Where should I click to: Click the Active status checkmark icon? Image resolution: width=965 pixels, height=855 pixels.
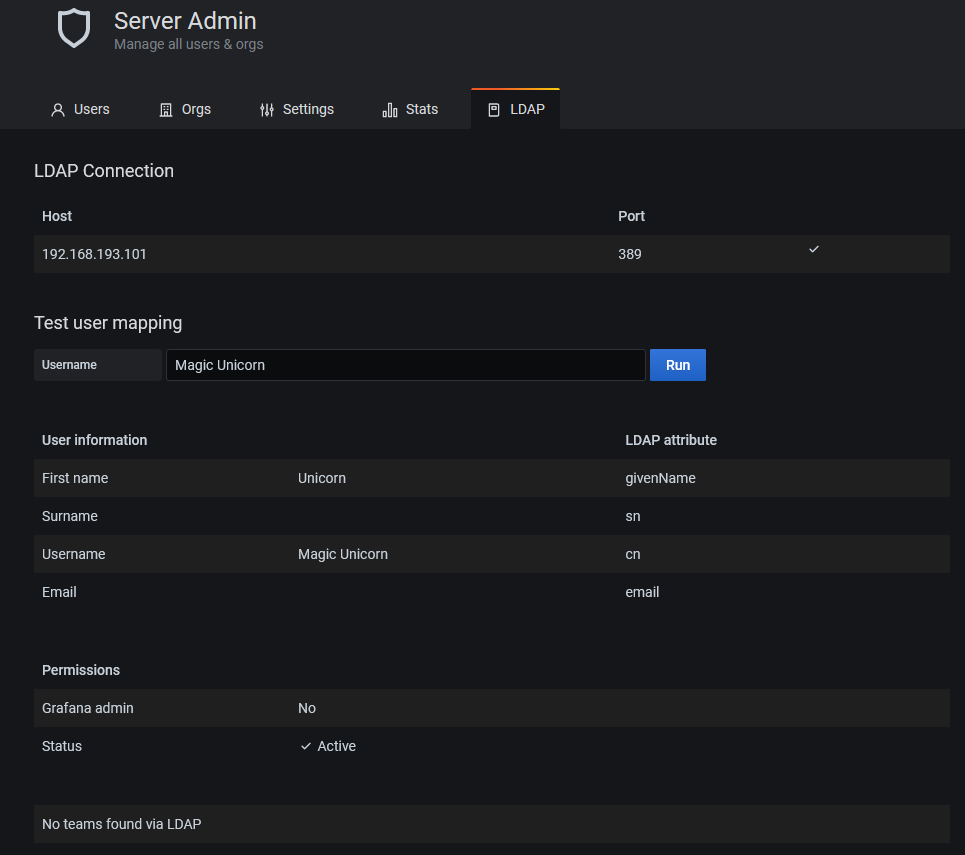point(305,746)
